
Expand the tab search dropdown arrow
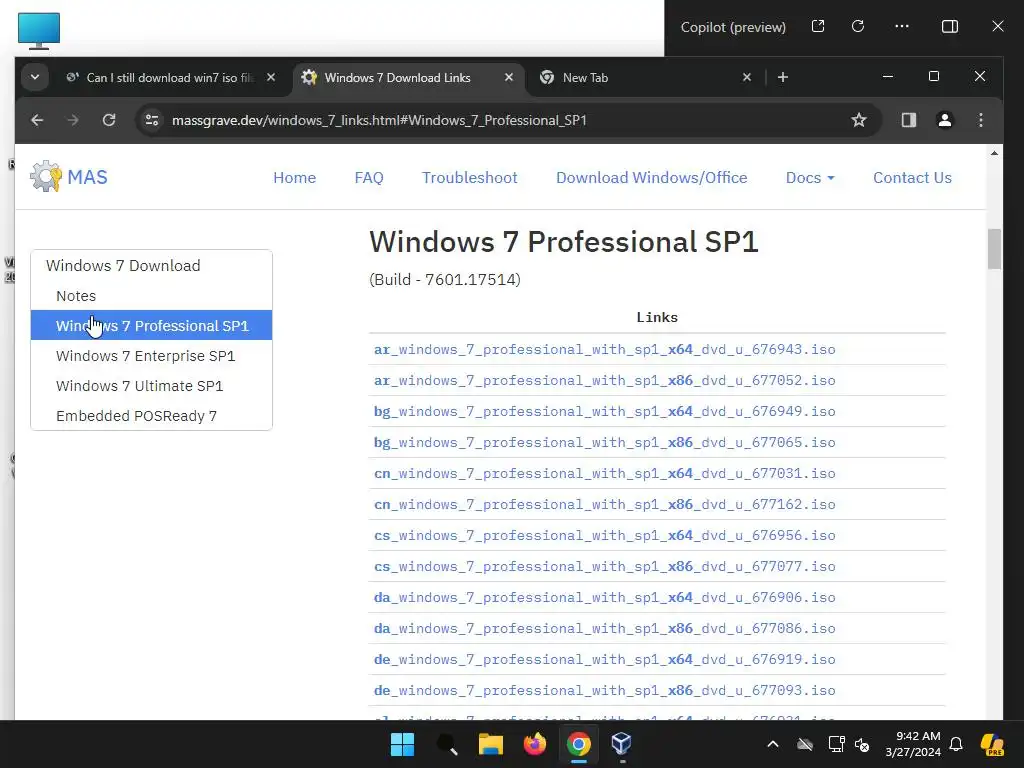click(x=35, y=77)
